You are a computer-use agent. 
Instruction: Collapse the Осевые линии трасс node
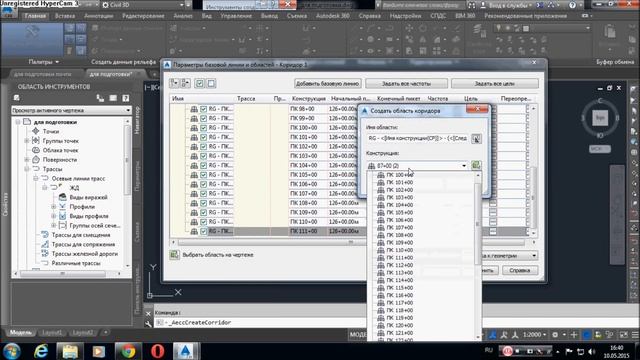pos(36,178)
